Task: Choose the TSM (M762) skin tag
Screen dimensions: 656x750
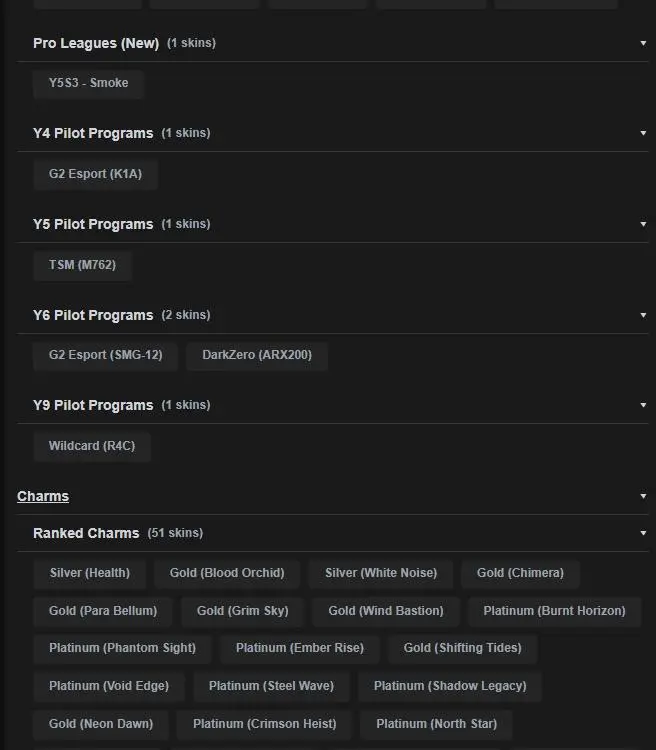Action: [x=82, y=265]
